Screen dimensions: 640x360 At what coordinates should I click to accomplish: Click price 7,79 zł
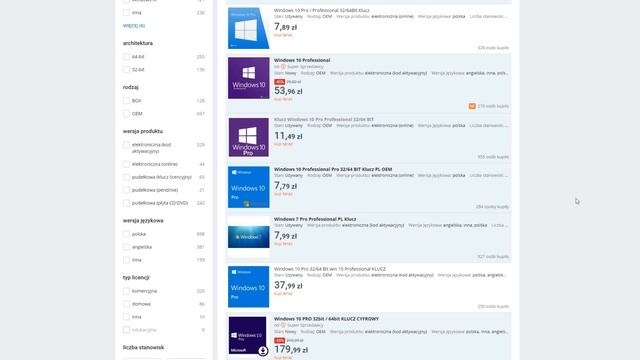(285, 186)
